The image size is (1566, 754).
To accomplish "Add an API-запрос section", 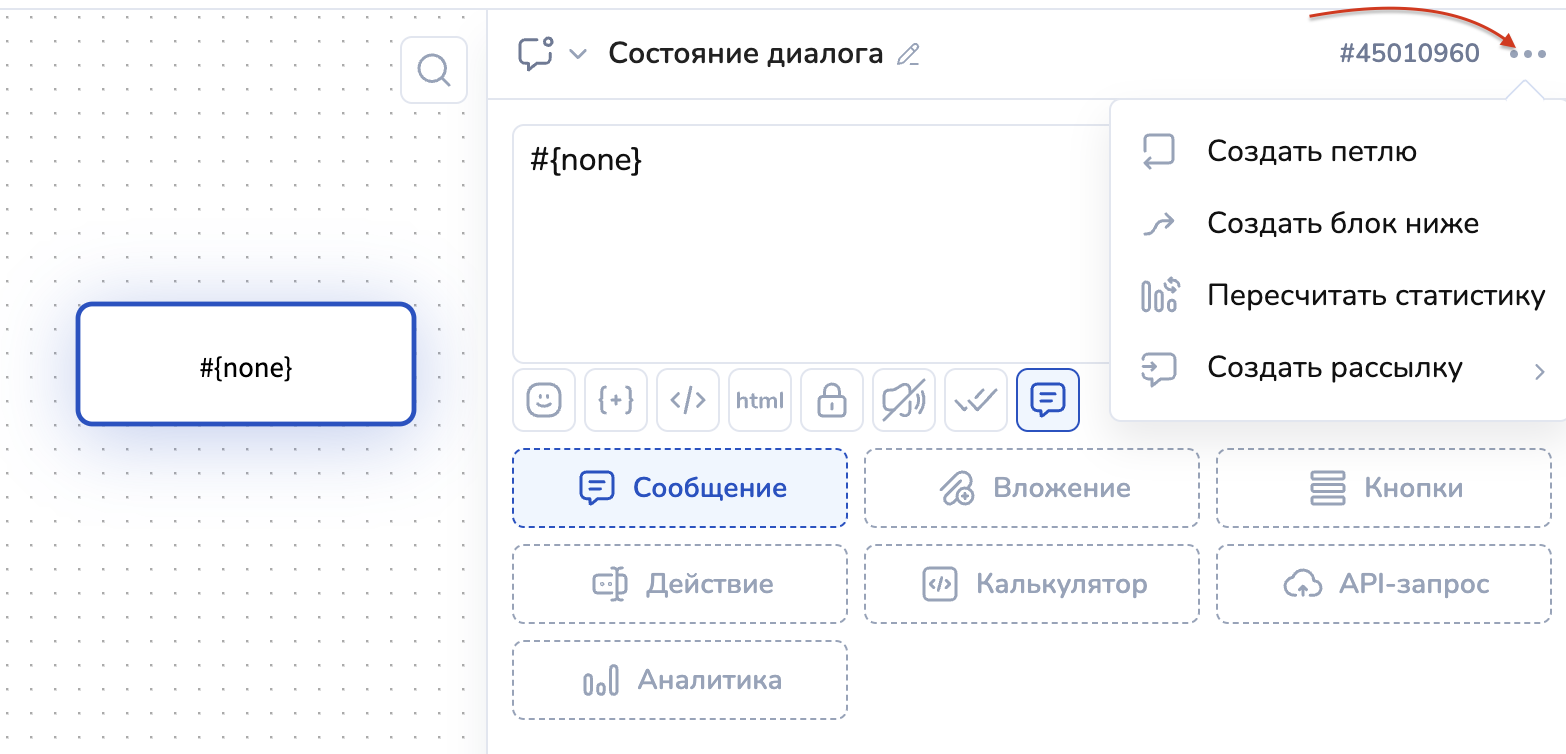I will [1383, 584].
